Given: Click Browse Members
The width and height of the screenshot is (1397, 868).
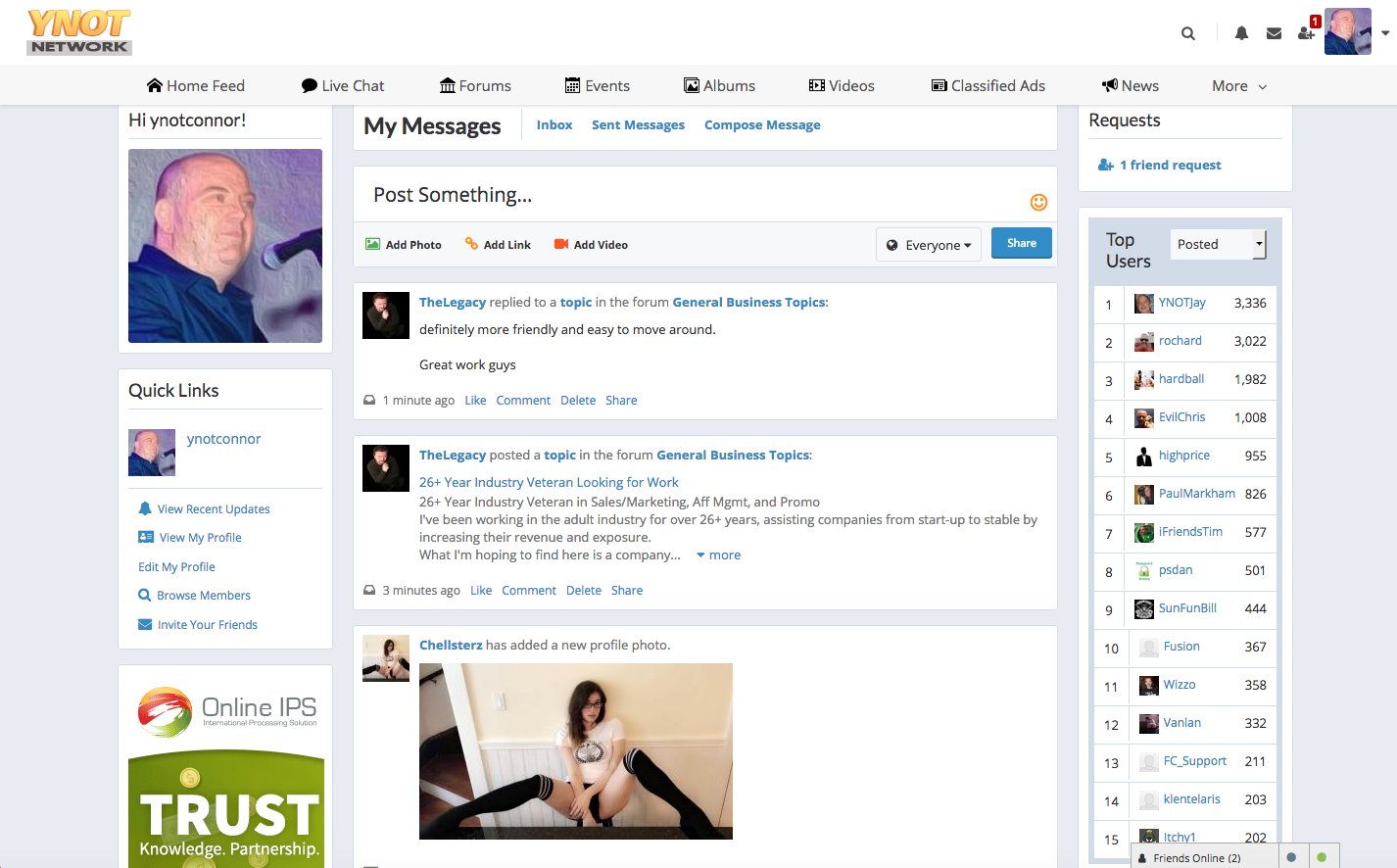Looking at the screenshot, I should click(x=194, y=595).
